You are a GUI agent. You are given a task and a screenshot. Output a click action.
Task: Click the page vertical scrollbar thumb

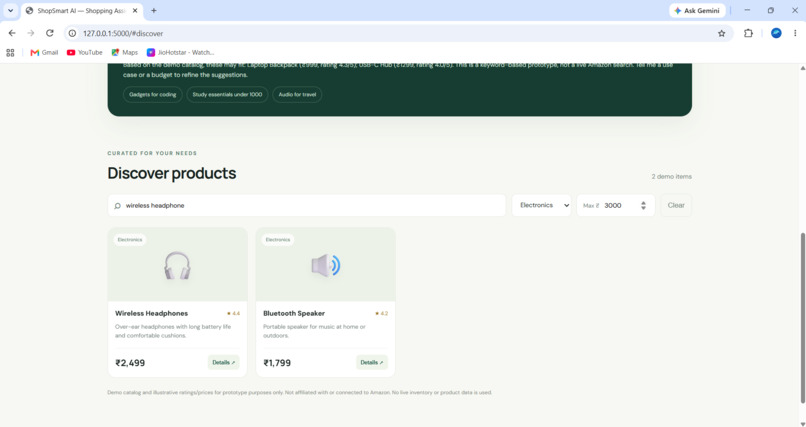coord(802,318)
